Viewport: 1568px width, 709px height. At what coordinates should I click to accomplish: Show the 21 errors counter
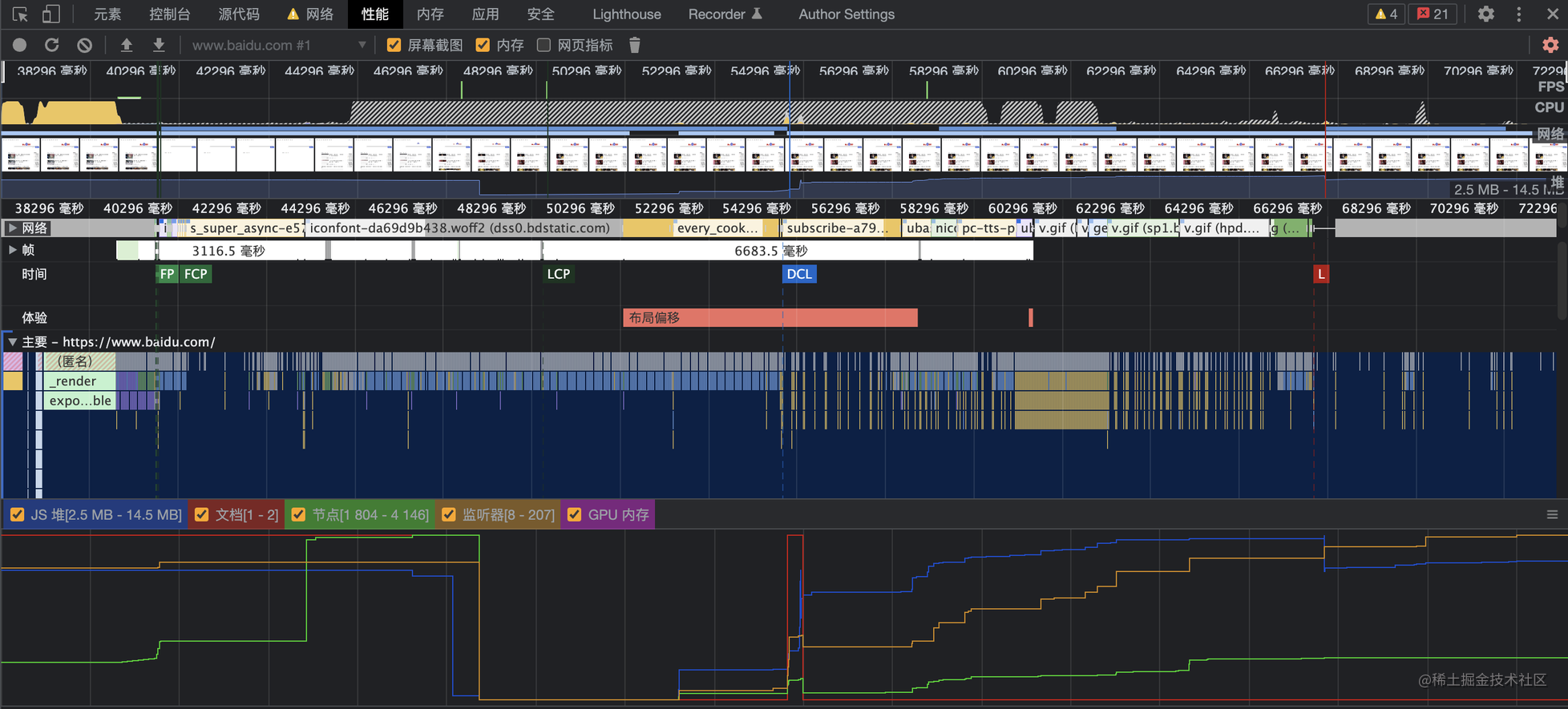click(1433, 14)
